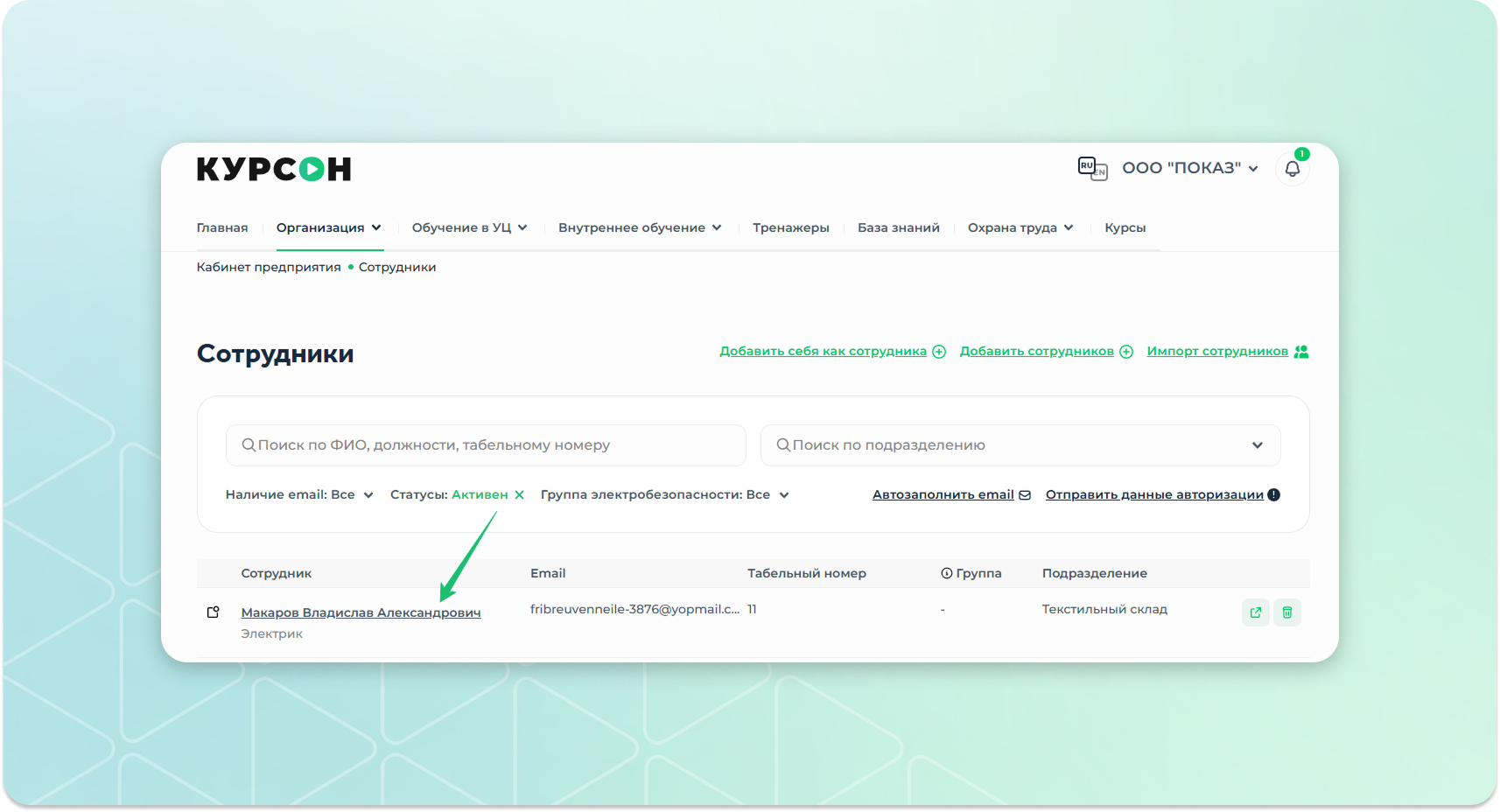Screen dimensions: 1500x812
Task: Switch language with RU/EN icon
Action: point(1092,168)
